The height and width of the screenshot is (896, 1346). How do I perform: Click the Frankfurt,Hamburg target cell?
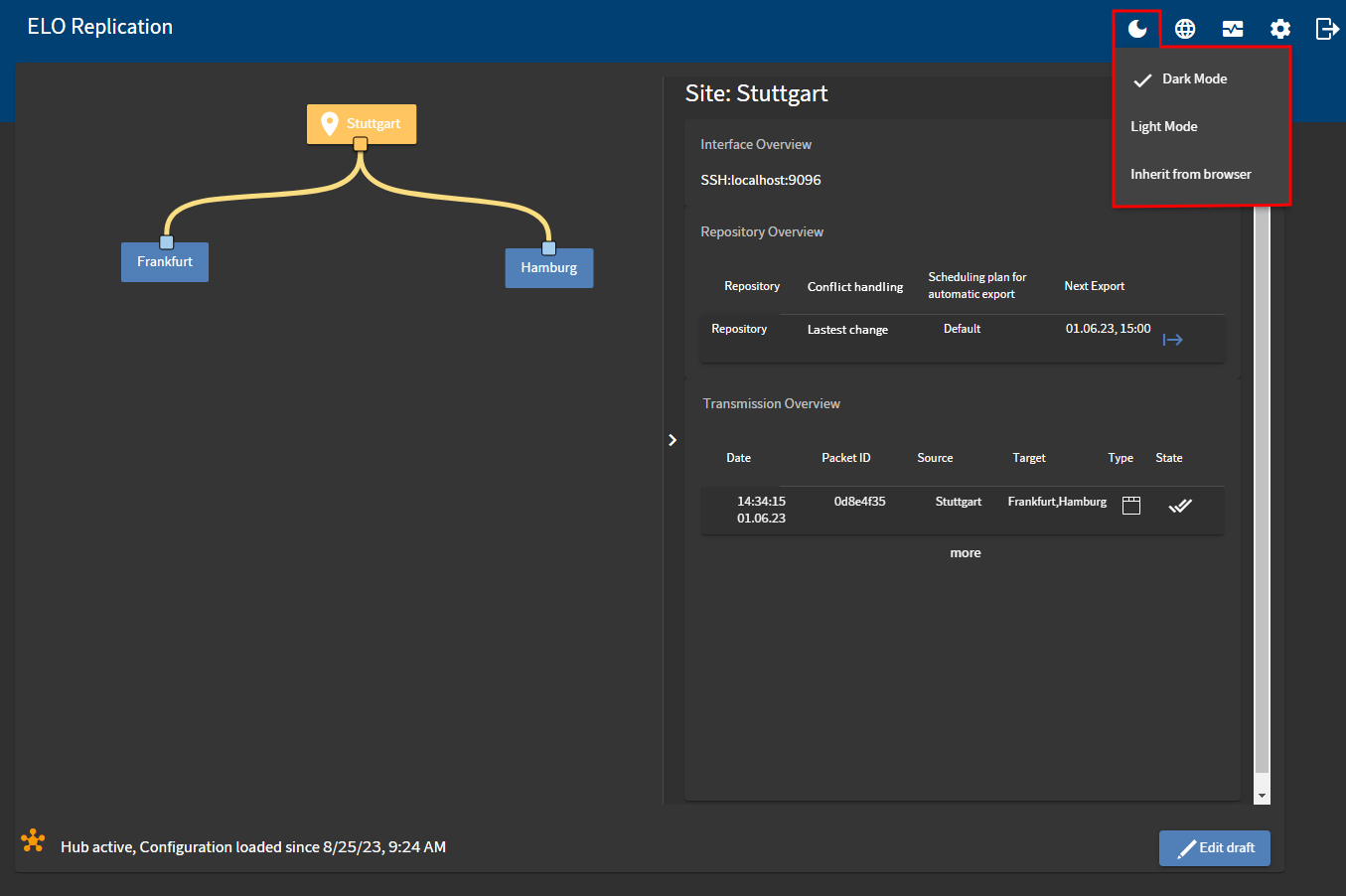1057,502
